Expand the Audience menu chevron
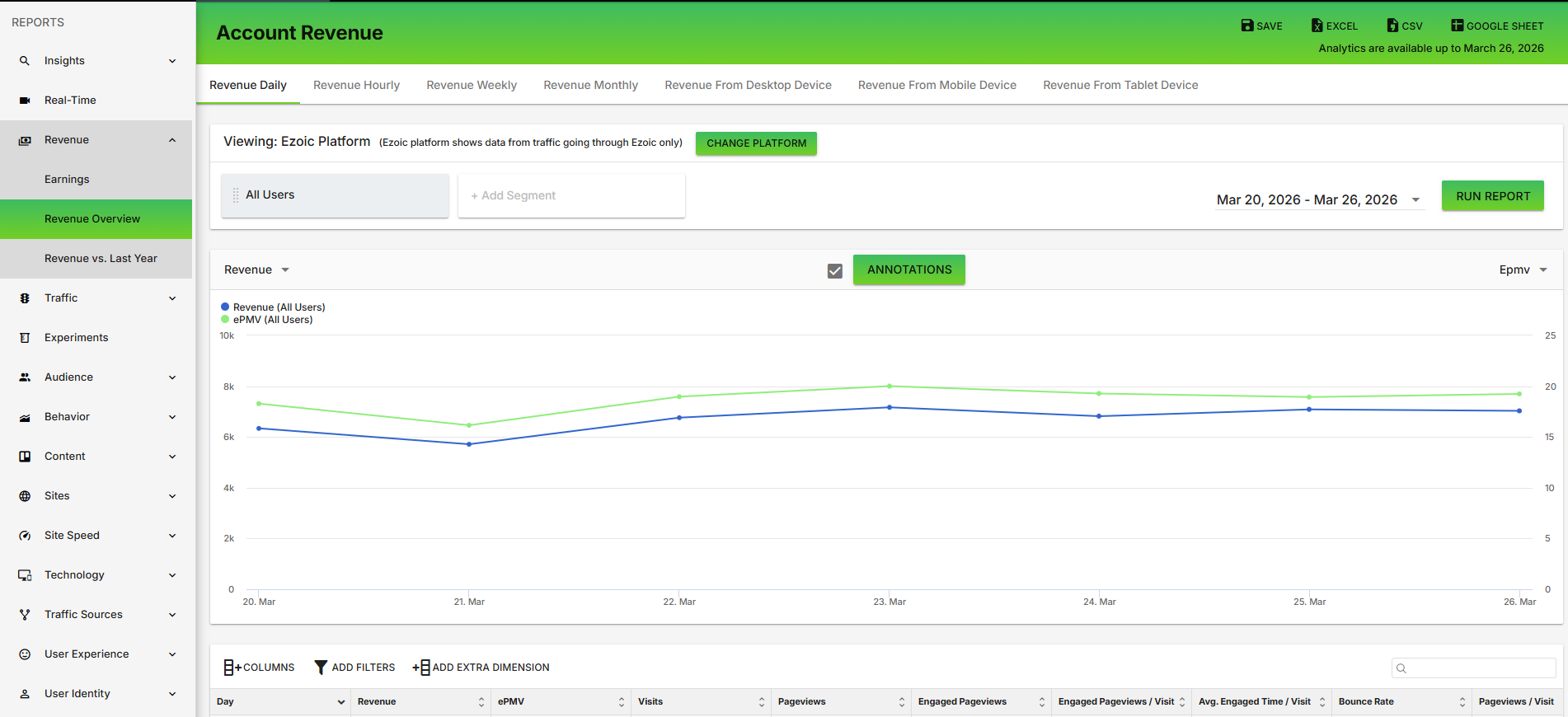 coord(172,377)
